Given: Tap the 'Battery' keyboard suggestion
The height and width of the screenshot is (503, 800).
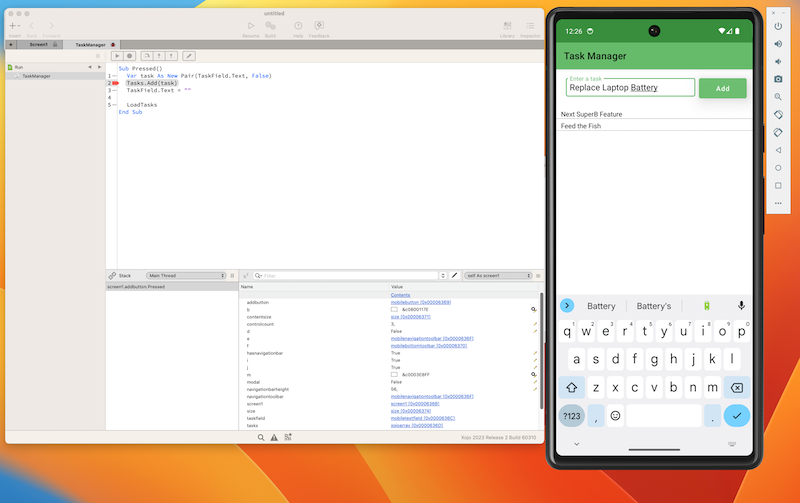Looking at the screenshot, I should coord(601,306).
